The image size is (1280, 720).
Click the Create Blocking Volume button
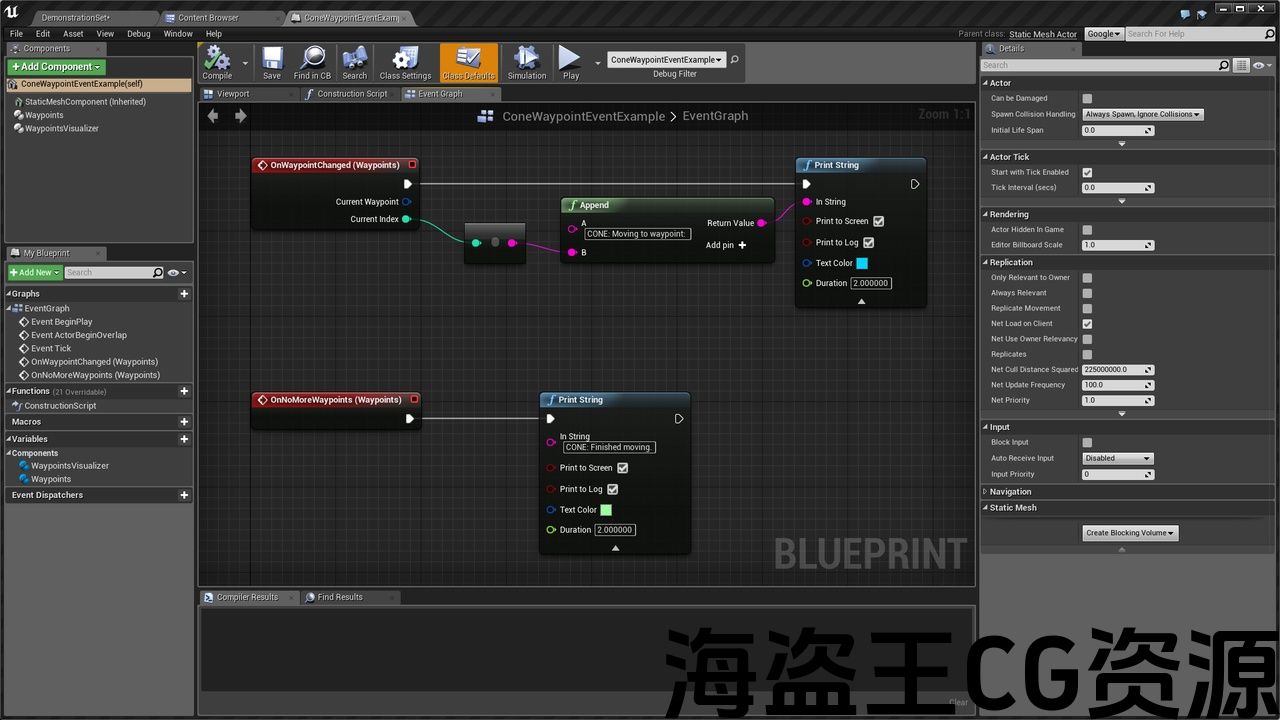[x=1130, y=533]
